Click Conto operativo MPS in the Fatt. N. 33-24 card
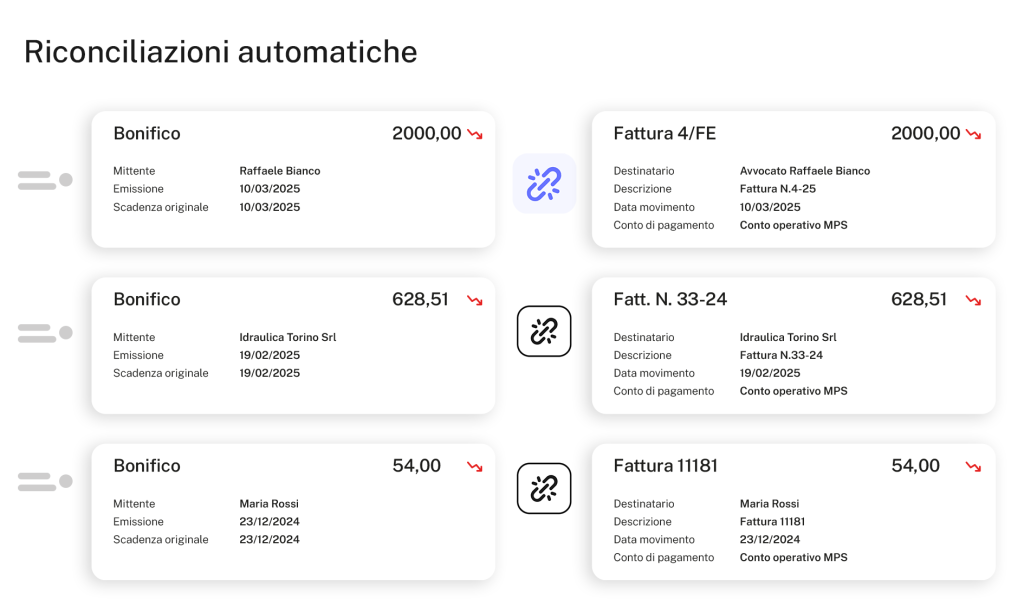The image size is (1024, 611). (793, 391)
